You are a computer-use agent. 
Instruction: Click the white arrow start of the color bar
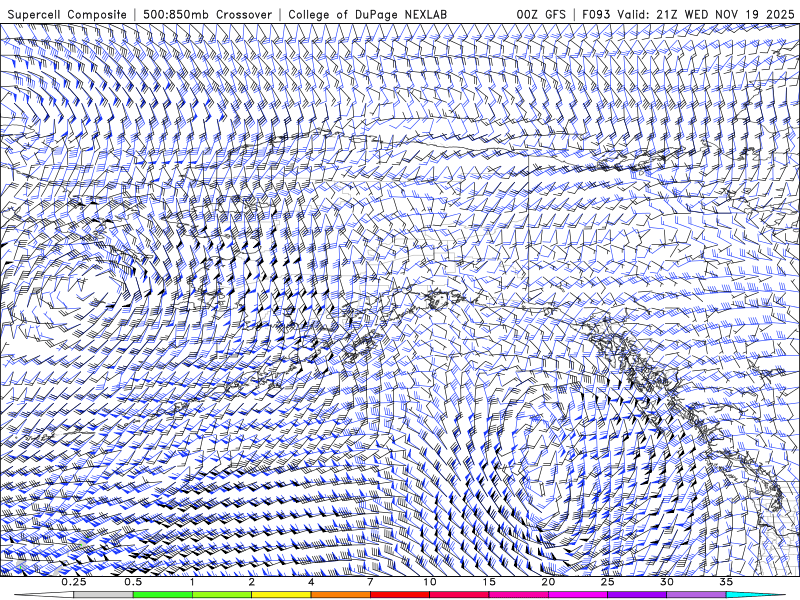click(44, 595)
